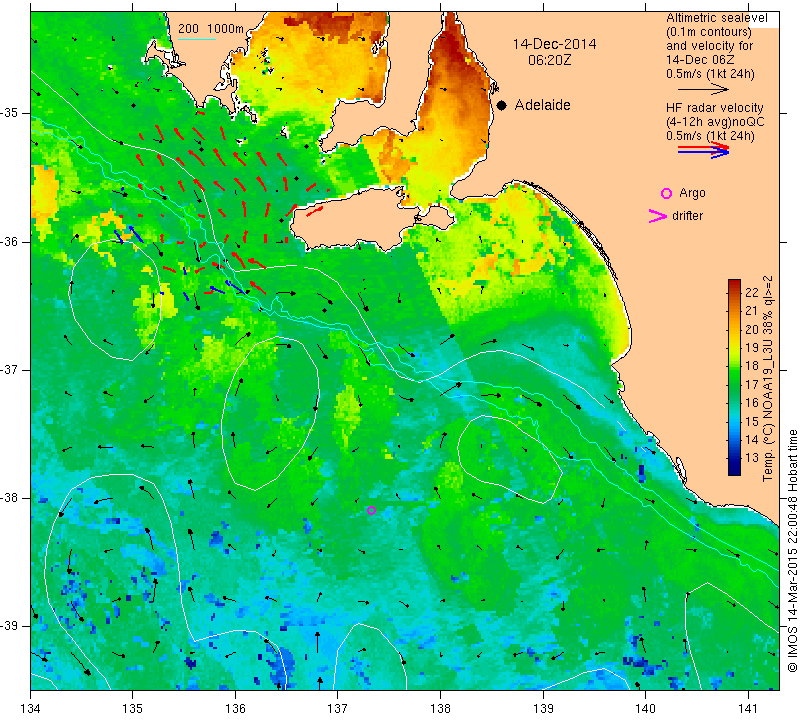The height and width of the screenshot is (720, 800).
Task: Click the colorbar label '19'
Action: click(752, 347)
